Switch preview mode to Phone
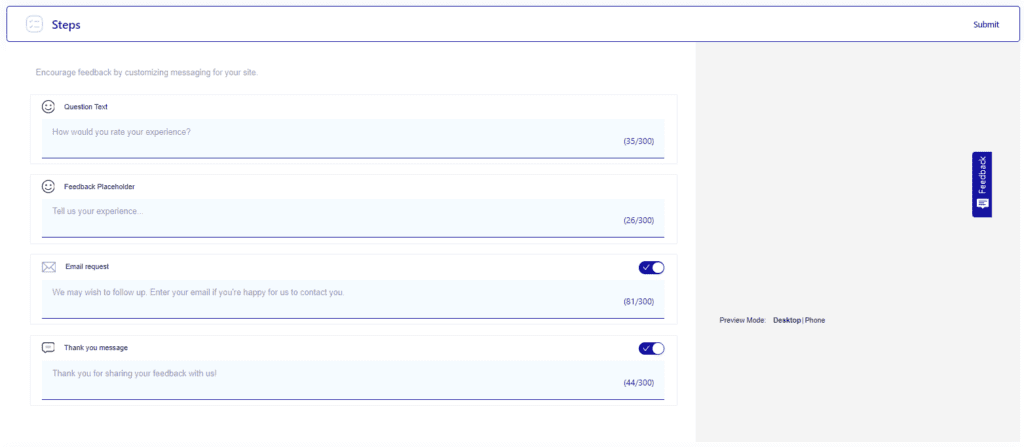The width and height of the screenshot is (1024, 447). pyautogui.click(x=815, y=320)
